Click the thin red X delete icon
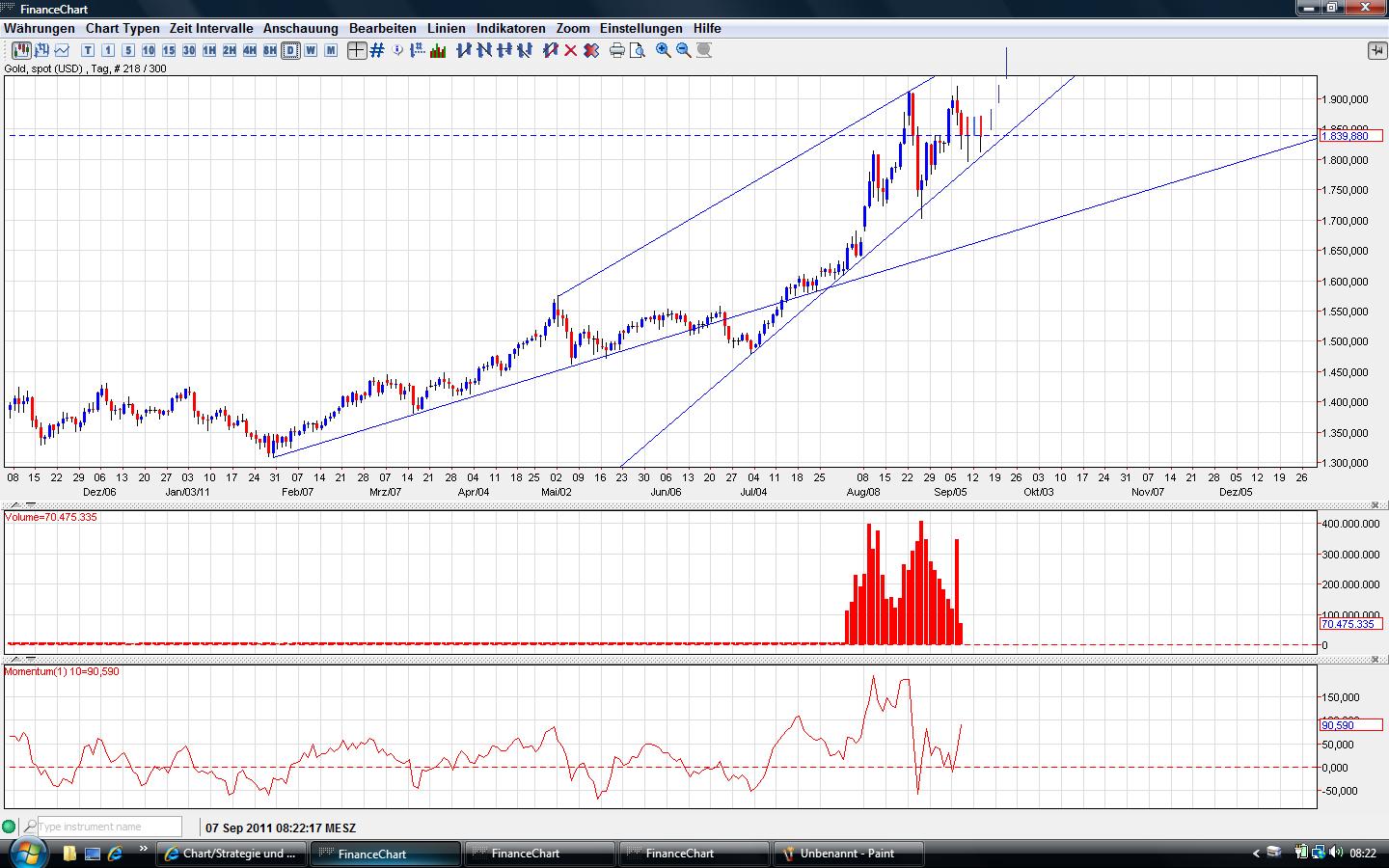 coord(571,50)
